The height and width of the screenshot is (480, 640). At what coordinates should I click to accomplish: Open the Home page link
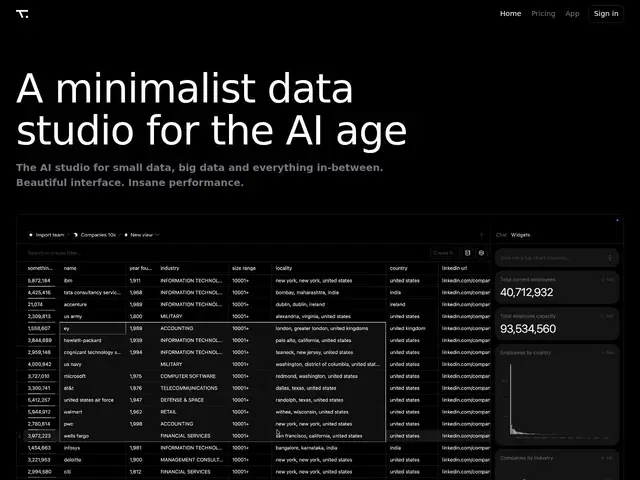tap(510, 13)
